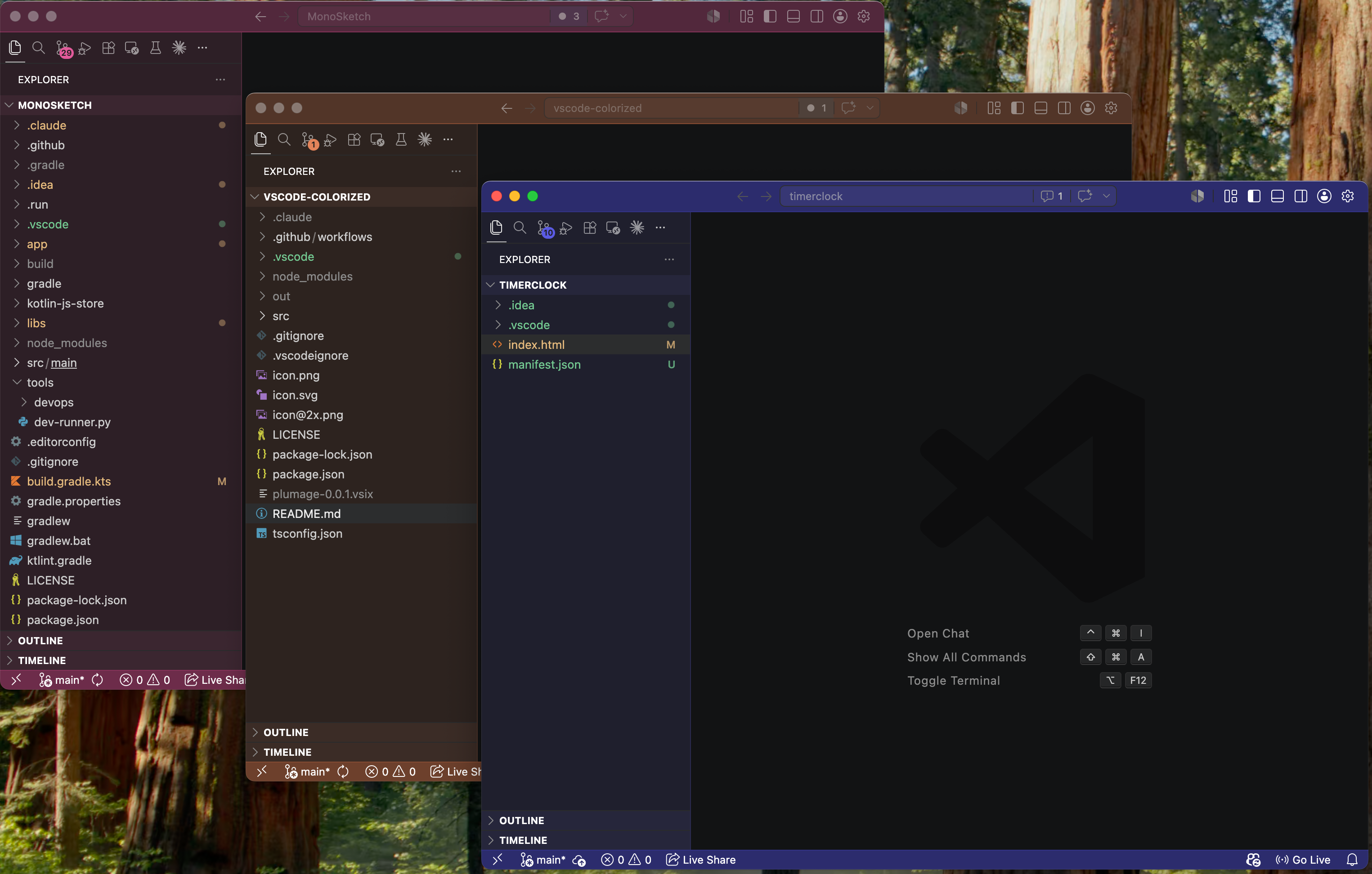Screen dimensions: 1372x874
Task: Click main* branch in timerclock status bar
Action: (543, 860)
